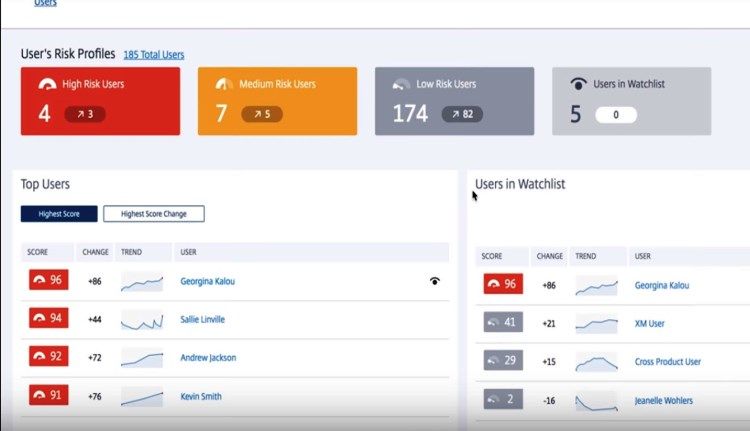Viewport: 750px width, 431px height.
Task: Open Kevin Smith's user profile
Action: (201, 396)
